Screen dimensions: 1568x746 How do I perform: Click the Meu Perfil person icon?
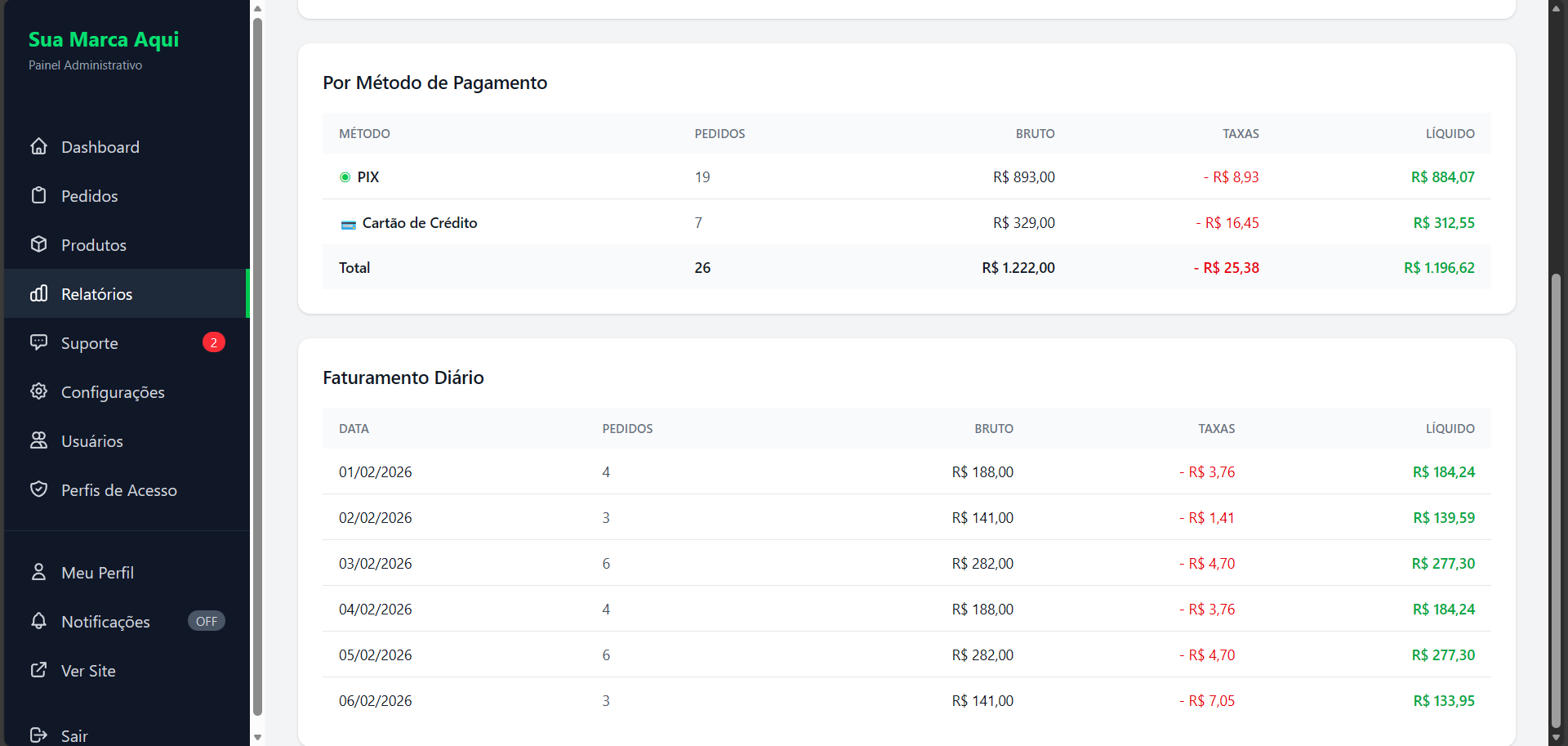click(38, 572)
